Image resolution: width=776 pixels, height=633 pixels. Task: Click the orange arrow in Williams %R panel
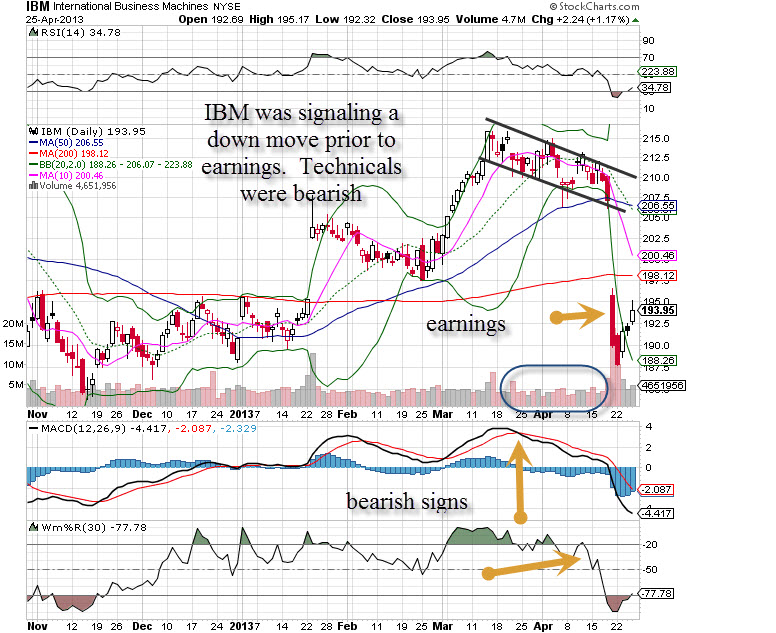534,566
